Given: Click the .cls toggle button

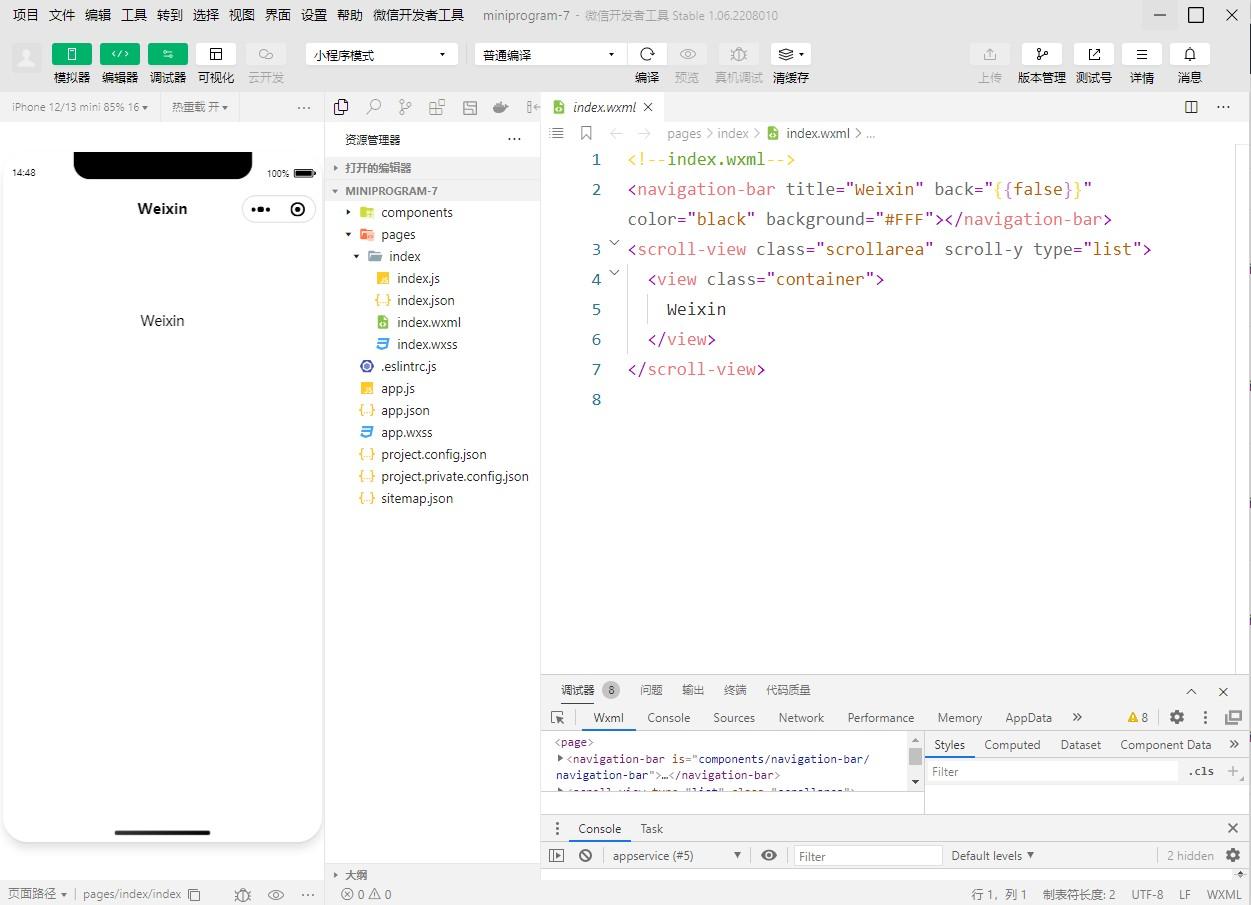Looking at the screenshot, I should pos(1201,771).
